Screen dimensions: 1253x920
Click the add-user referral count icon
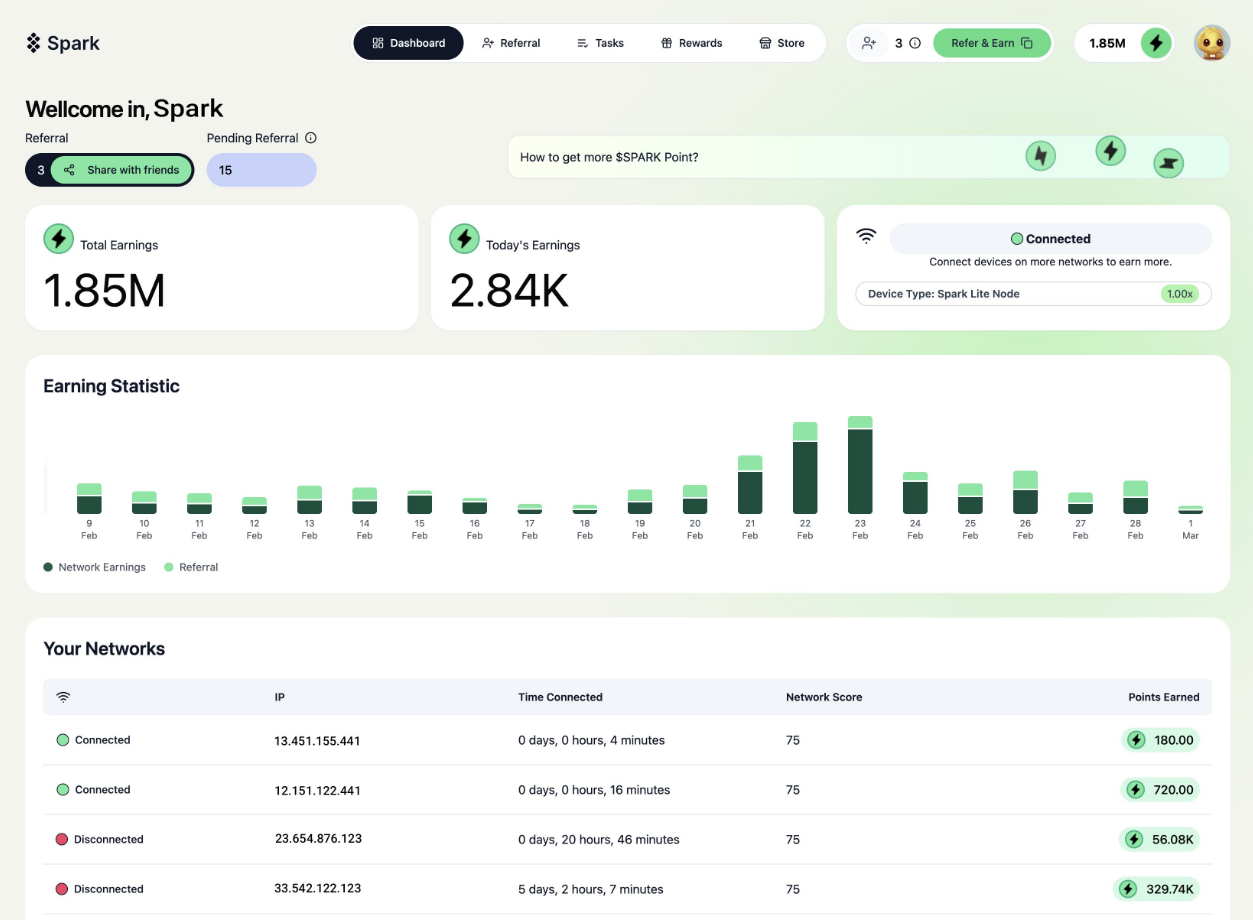(x=869, y=43)
